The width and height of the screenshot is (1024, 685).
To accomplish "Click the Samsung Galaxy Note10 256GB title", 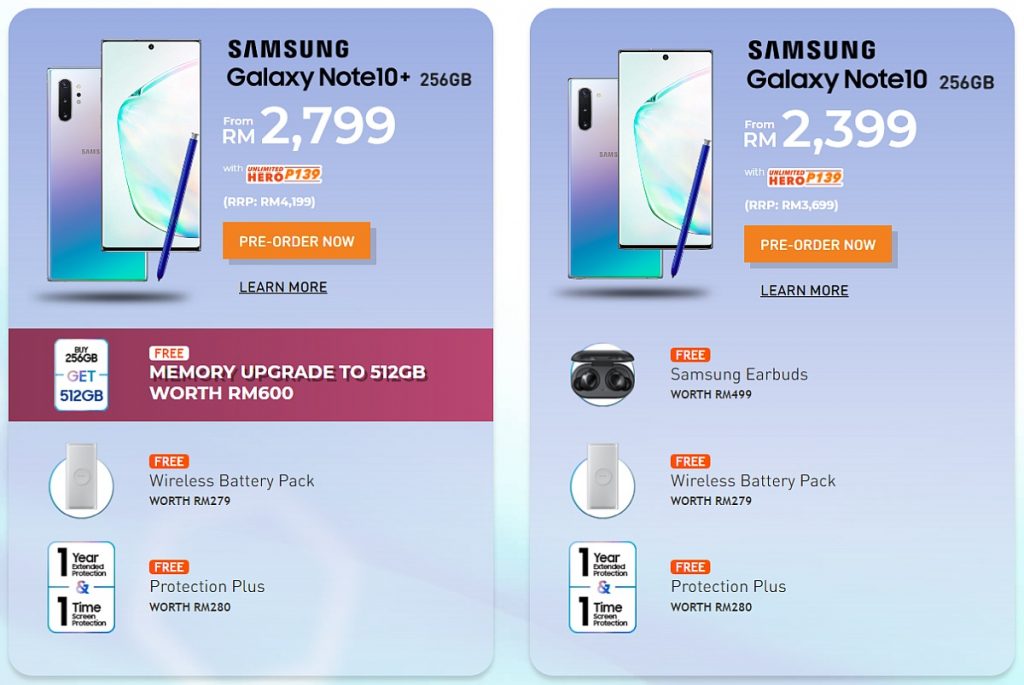I will (x=870, y=65).
